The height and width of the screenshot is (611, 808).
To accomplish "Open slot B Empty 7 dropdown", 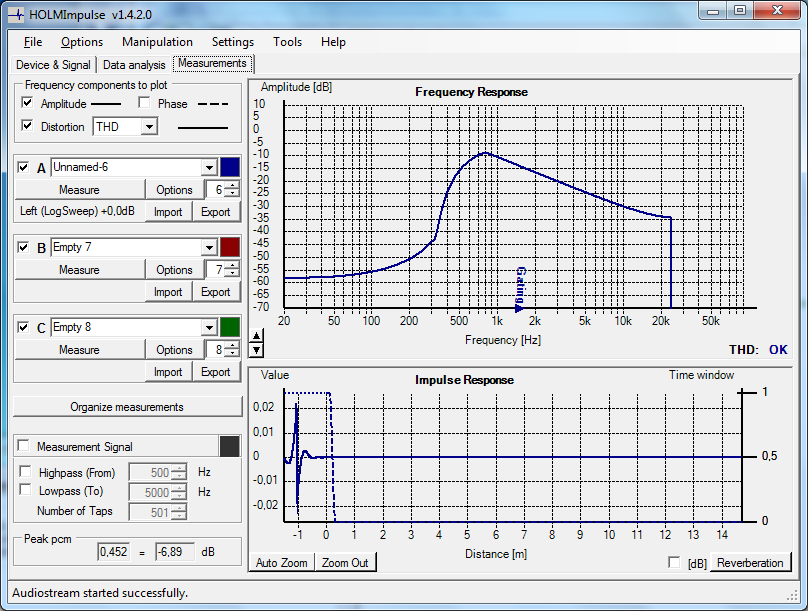I will (x=209, y=247).
